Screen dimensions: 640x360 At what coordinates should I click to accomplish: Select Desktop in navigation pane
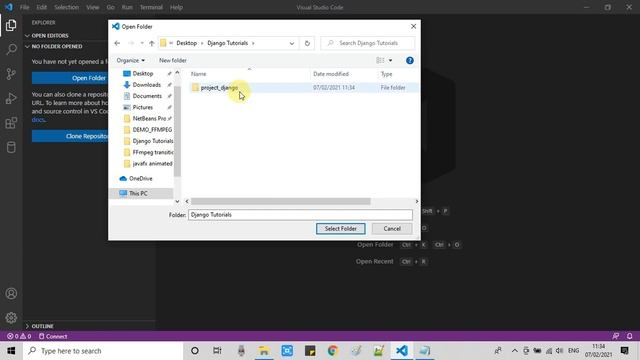[x=143, y=73]
